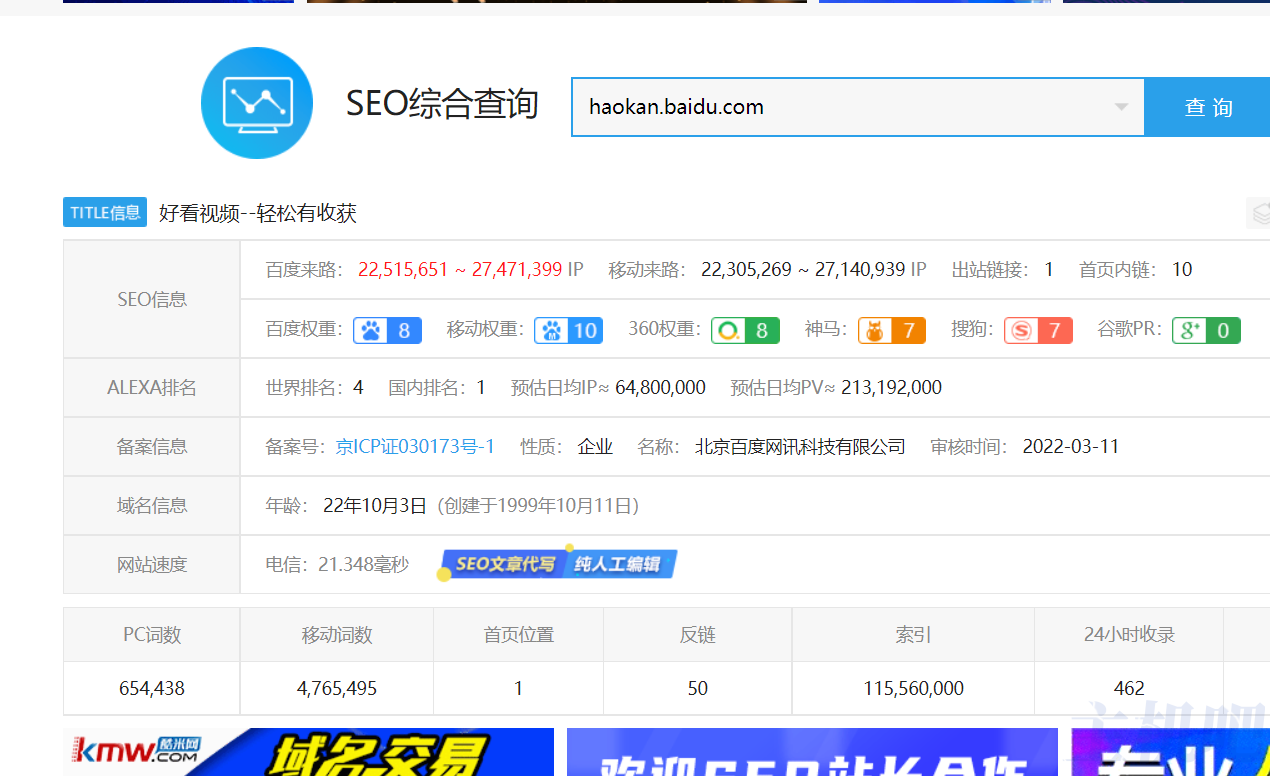Open the 京ICP证030173号-1 record link
The height and width of the screenshot is (776, 1270).
[x=415, y=447]
